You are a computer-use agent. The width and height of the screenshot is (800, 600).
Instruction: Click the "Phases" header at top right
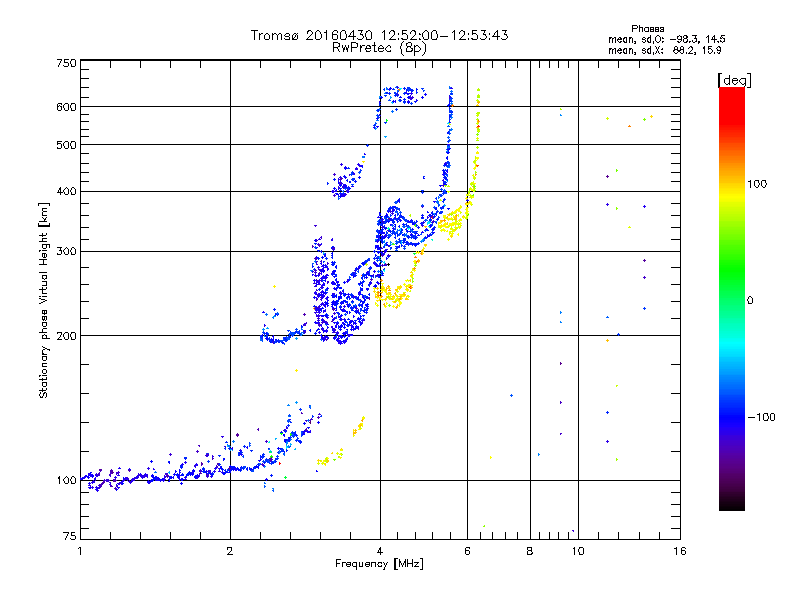(x=647, y=29)
